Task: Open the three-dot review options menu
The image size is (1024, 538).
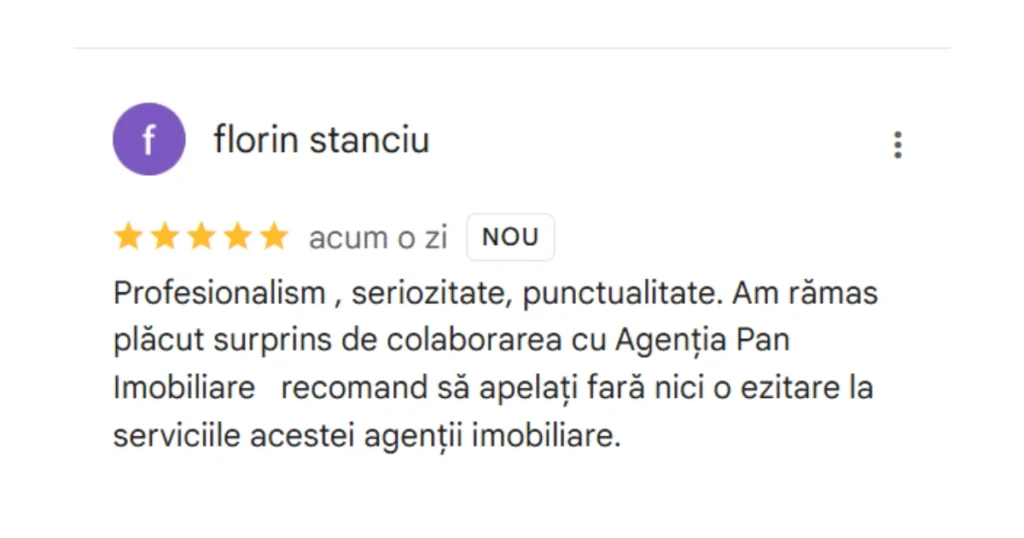Action: [x=897, y=145]
